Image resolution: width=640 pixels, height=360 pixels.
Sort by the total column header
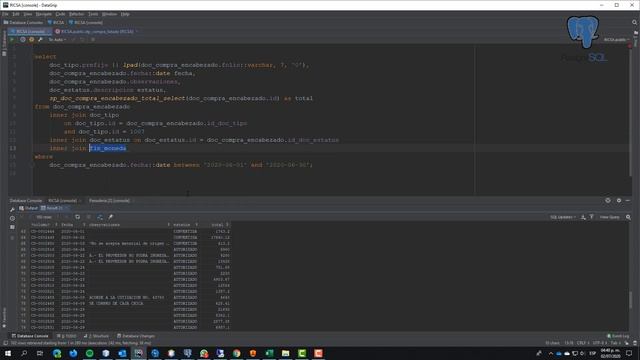(215, 225)
